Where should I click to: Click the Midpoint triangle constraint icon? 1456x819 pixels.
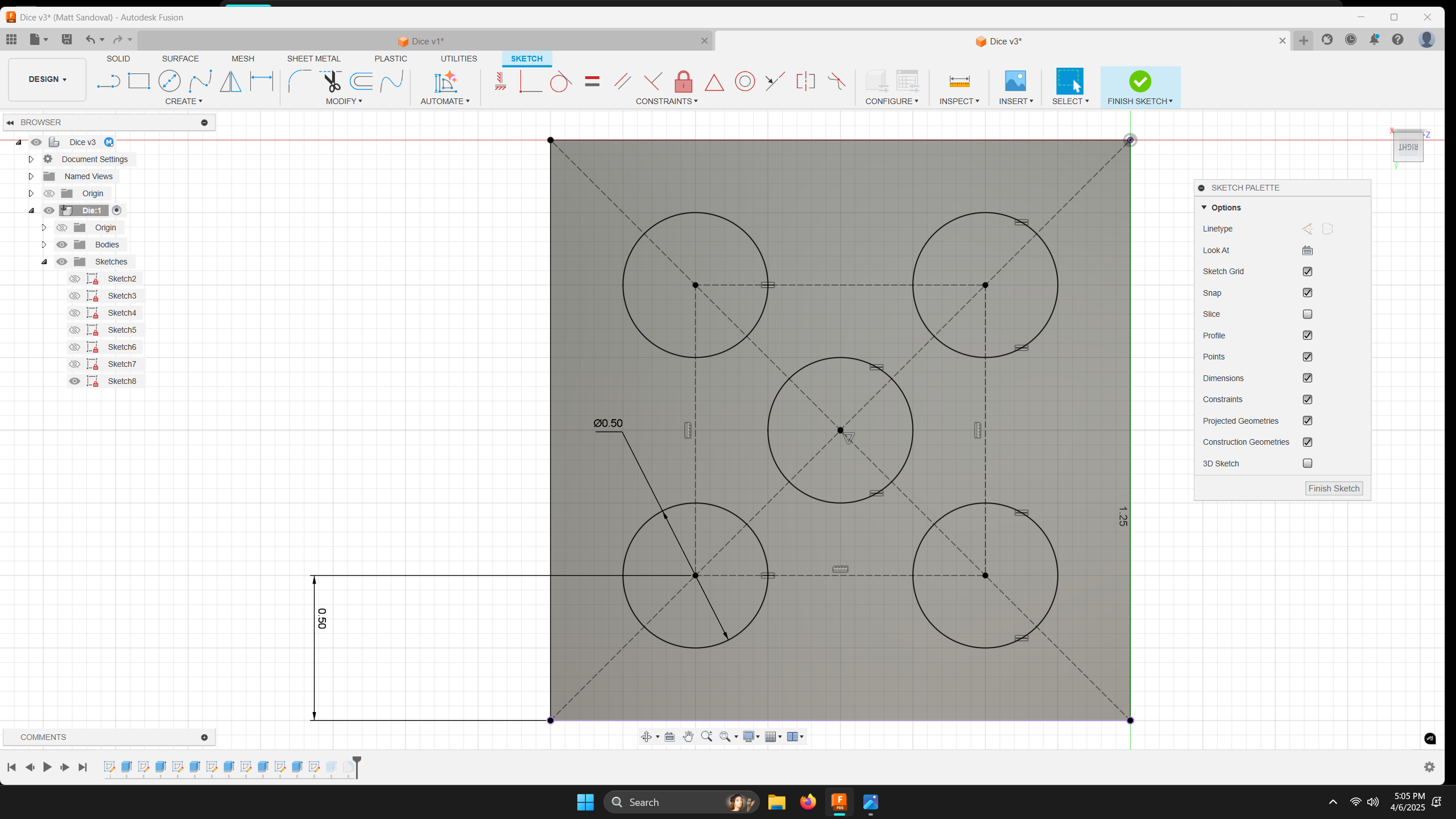[714, 82]
